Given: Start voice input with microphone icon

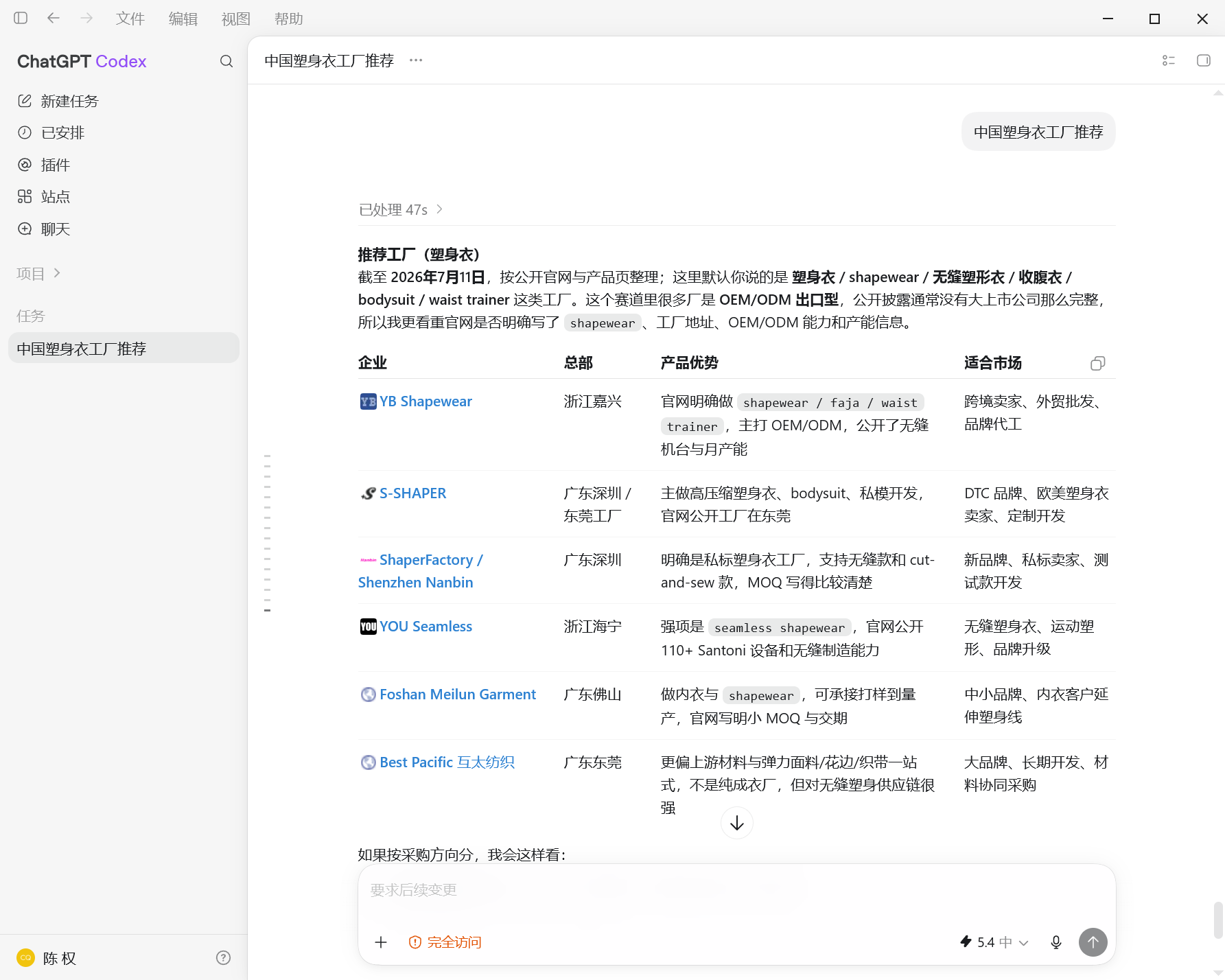Looking at the screenshot, I should click(x=1056, y=942).
